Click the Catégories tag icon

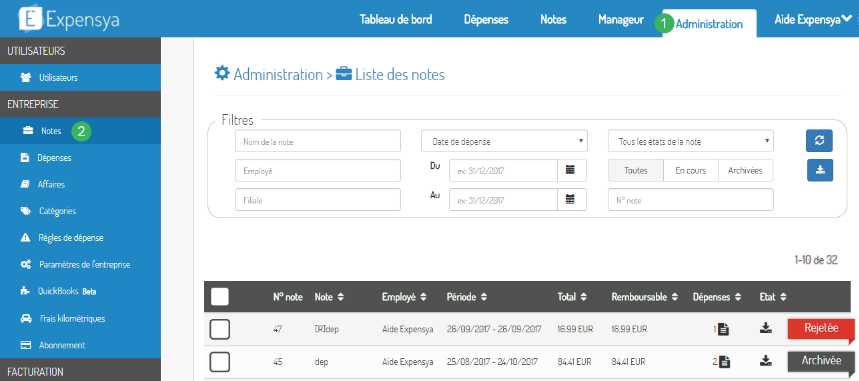[x=25, y=211]
